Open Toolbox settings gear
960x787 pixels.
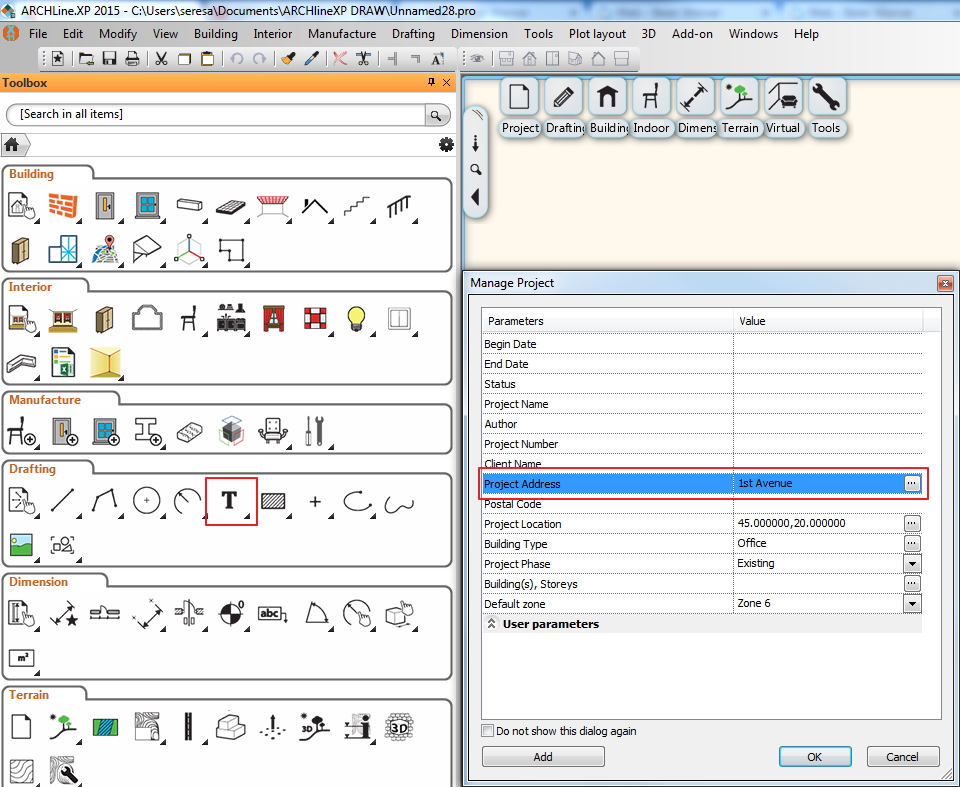[x=446, y=145]
